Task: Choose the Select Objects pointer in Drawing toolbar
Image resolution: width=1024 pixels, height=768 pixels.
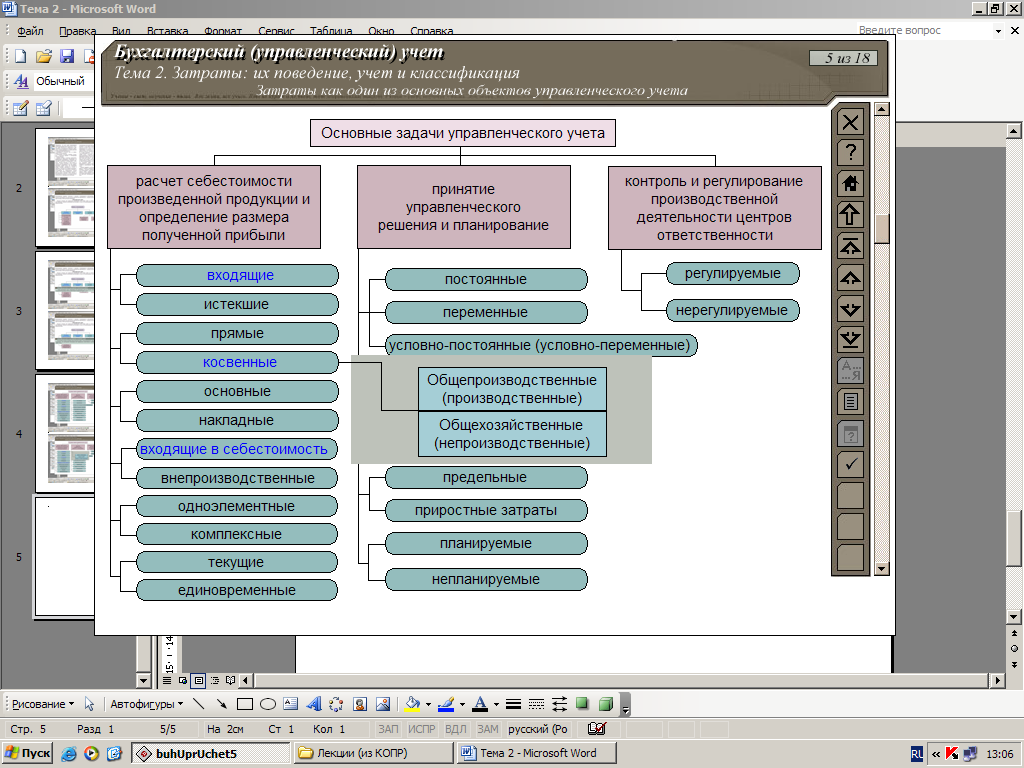Action: 89,704
